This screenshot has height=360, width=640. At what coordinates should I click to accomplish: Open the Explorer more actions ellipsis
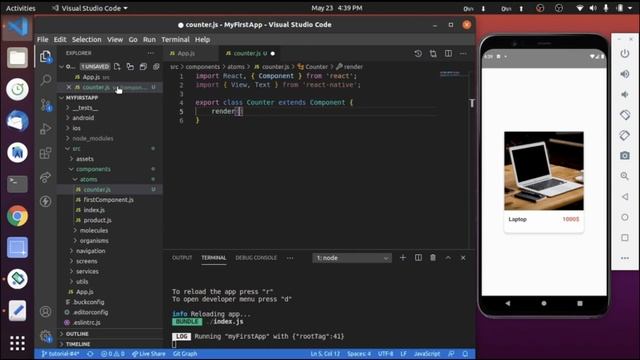151,53
